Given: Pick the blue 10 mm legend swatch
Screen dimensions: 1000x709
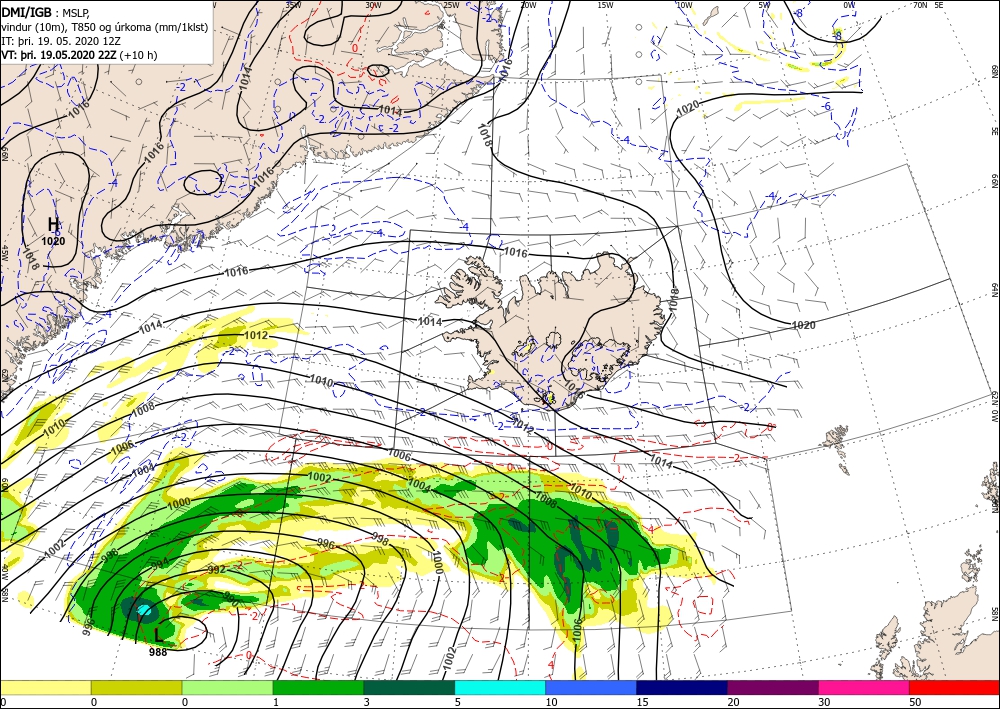Looking at the screenshot, I should point(591,687).
